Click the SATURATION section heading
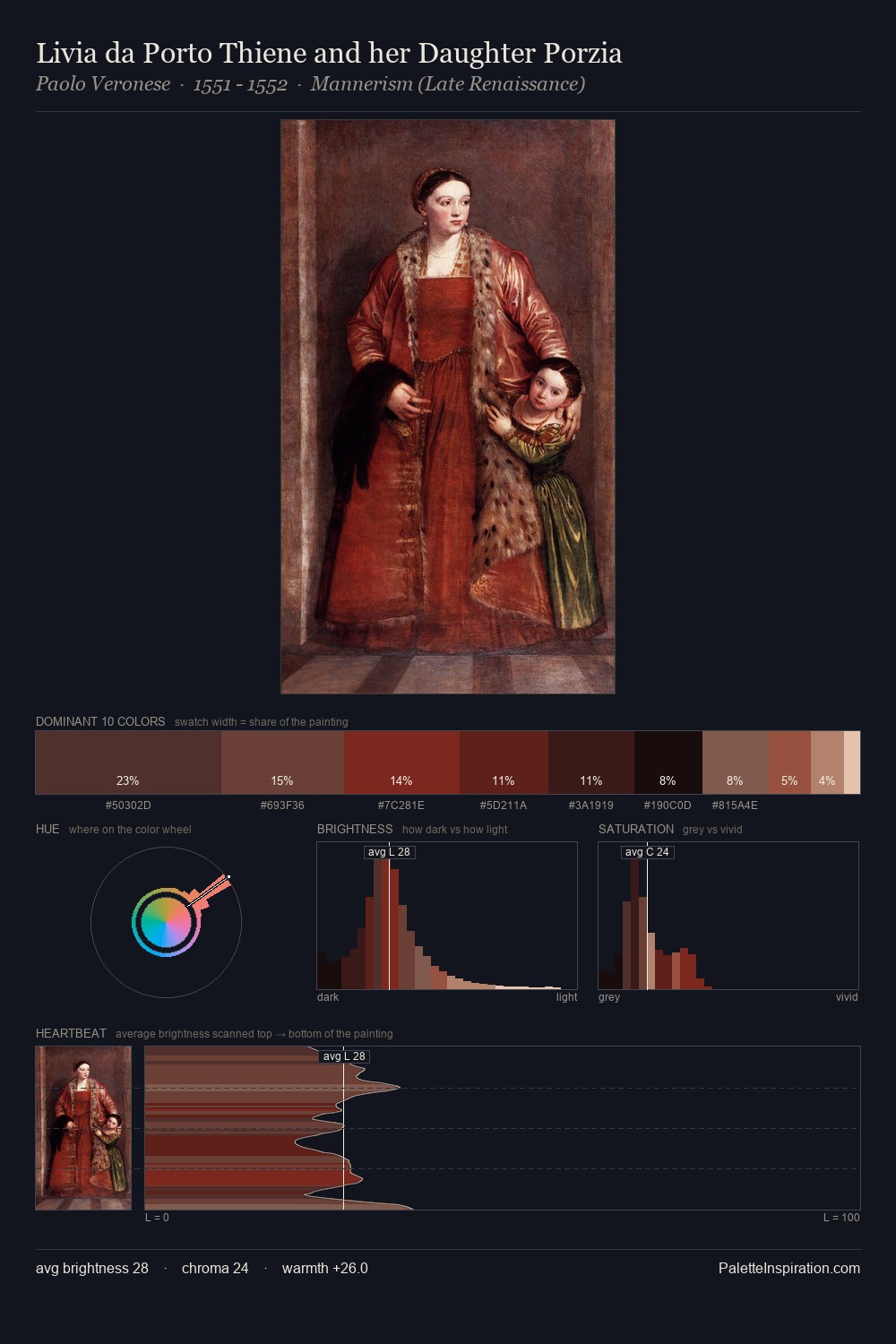896x1344 pixels. click(x=636, y=829)
